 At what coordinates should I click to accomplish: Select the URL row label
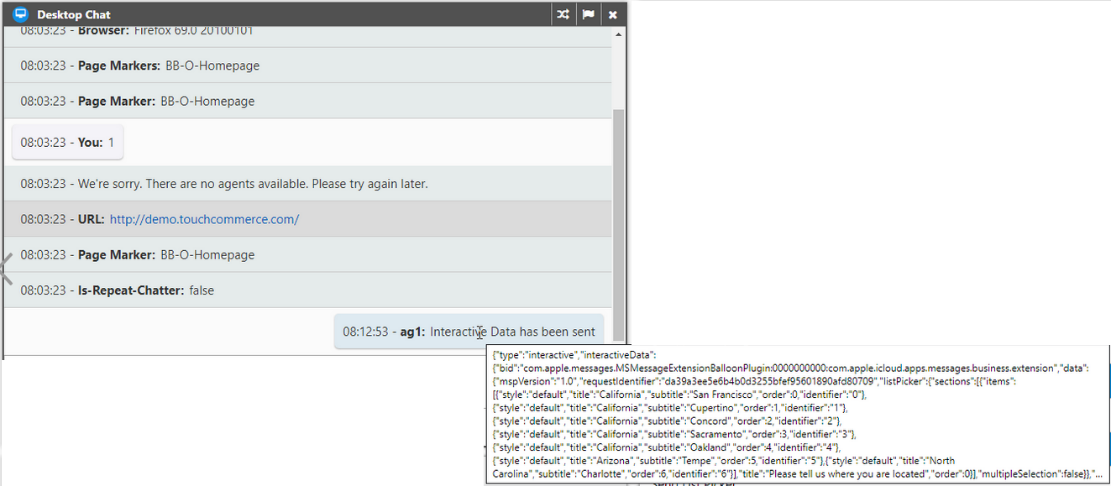[x=90, y=219]
